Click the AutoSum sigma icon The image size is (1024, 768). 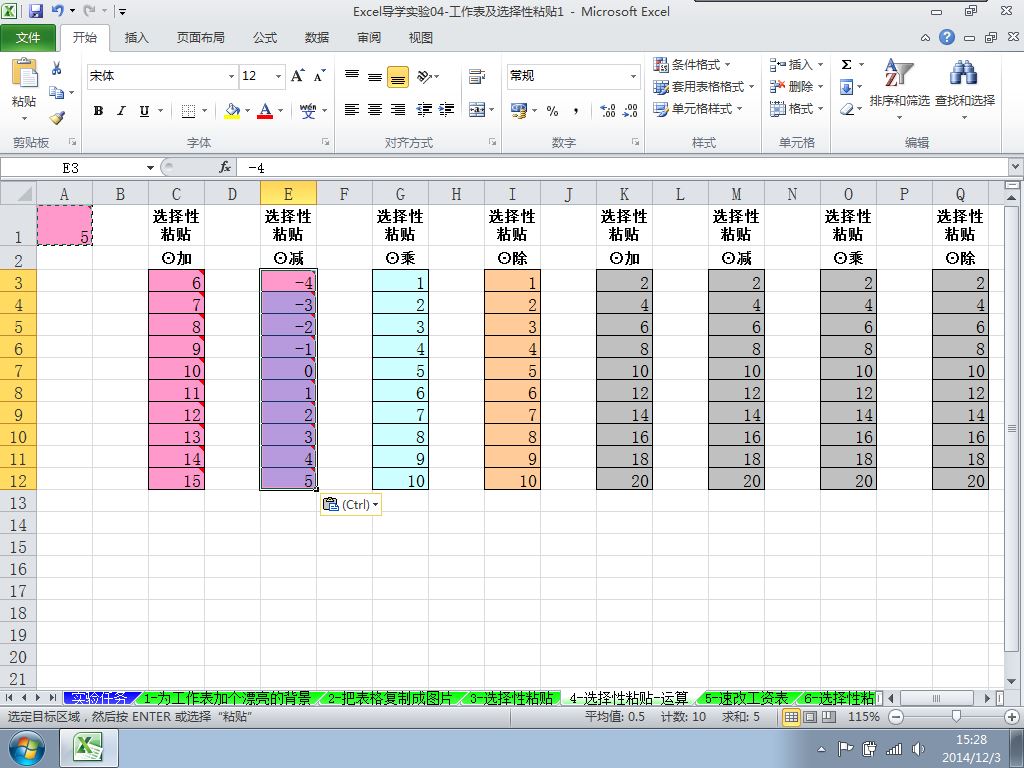[x=846, y=65]
